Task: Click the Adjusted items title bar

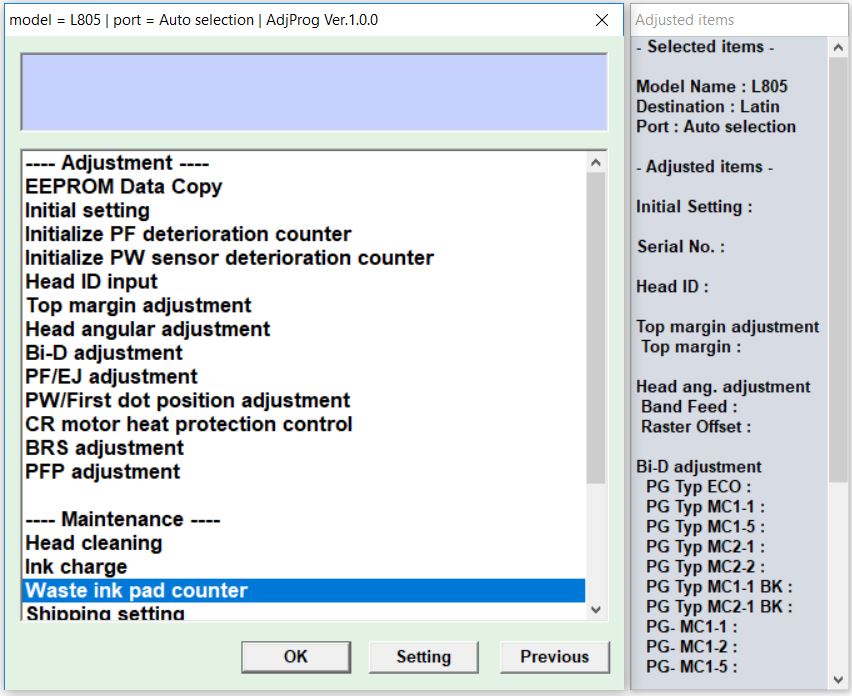Action: pyautogui.click(x=738, y=20)
